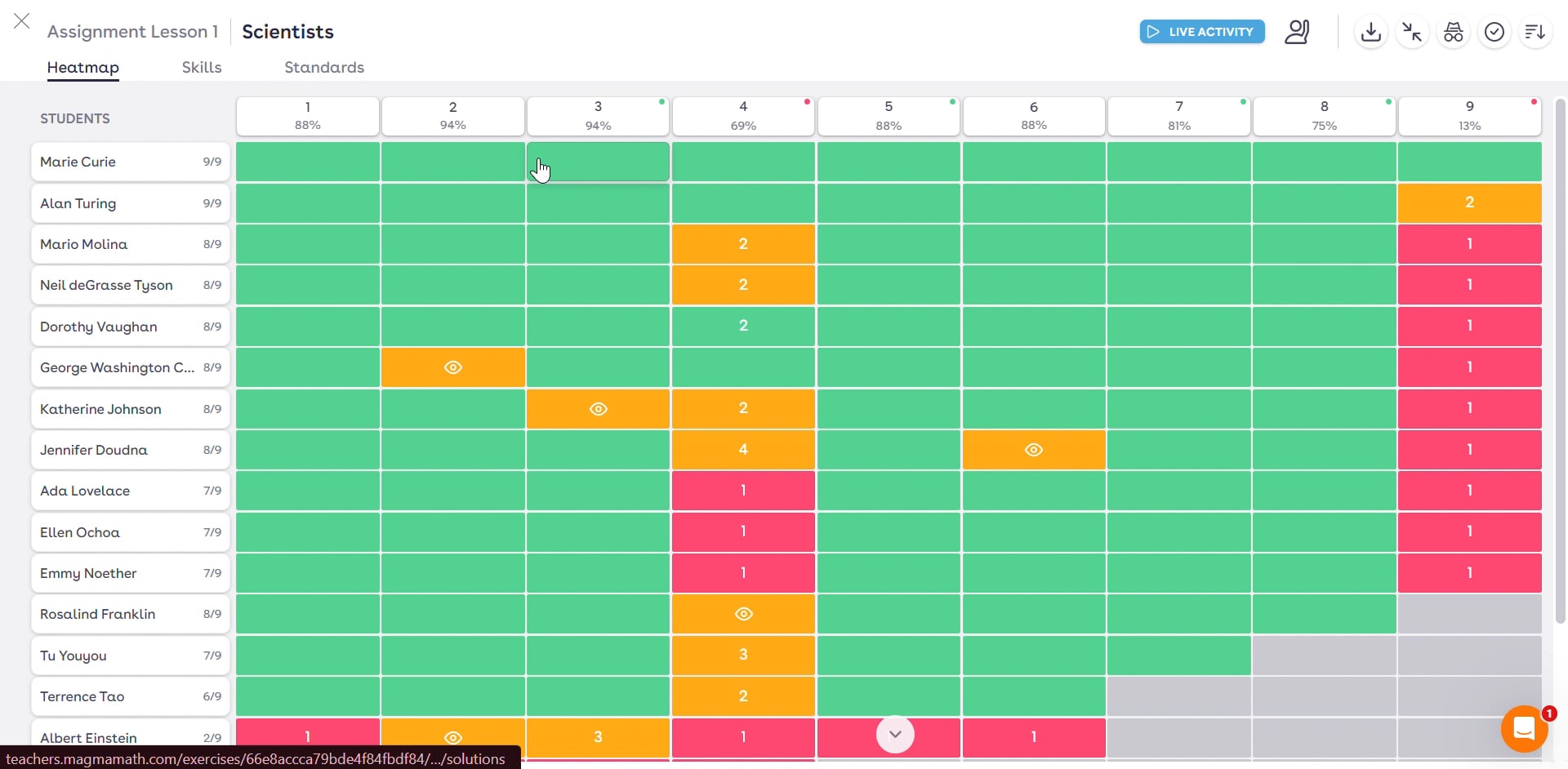
Task: Open the completion checkmark view
Action: (x=1494, y=32)
